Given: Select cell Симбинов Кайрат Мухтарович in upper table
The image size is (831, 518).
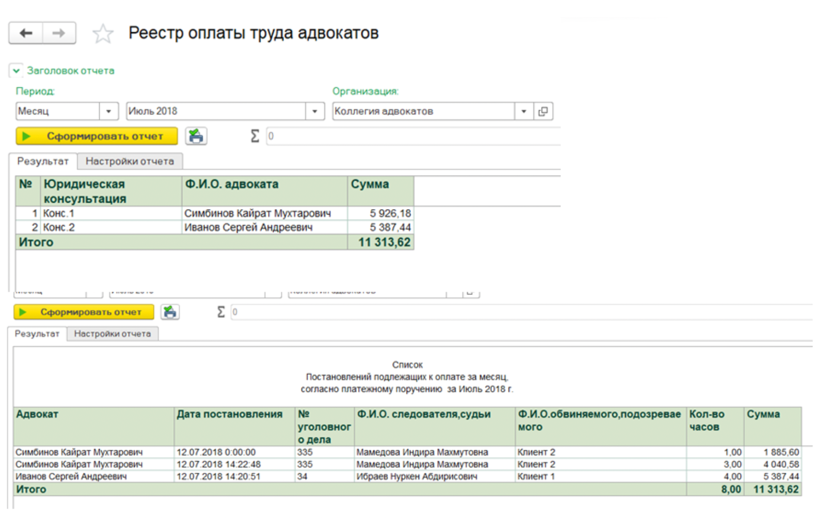Looking at the screenshot, I should click(264, 214).
